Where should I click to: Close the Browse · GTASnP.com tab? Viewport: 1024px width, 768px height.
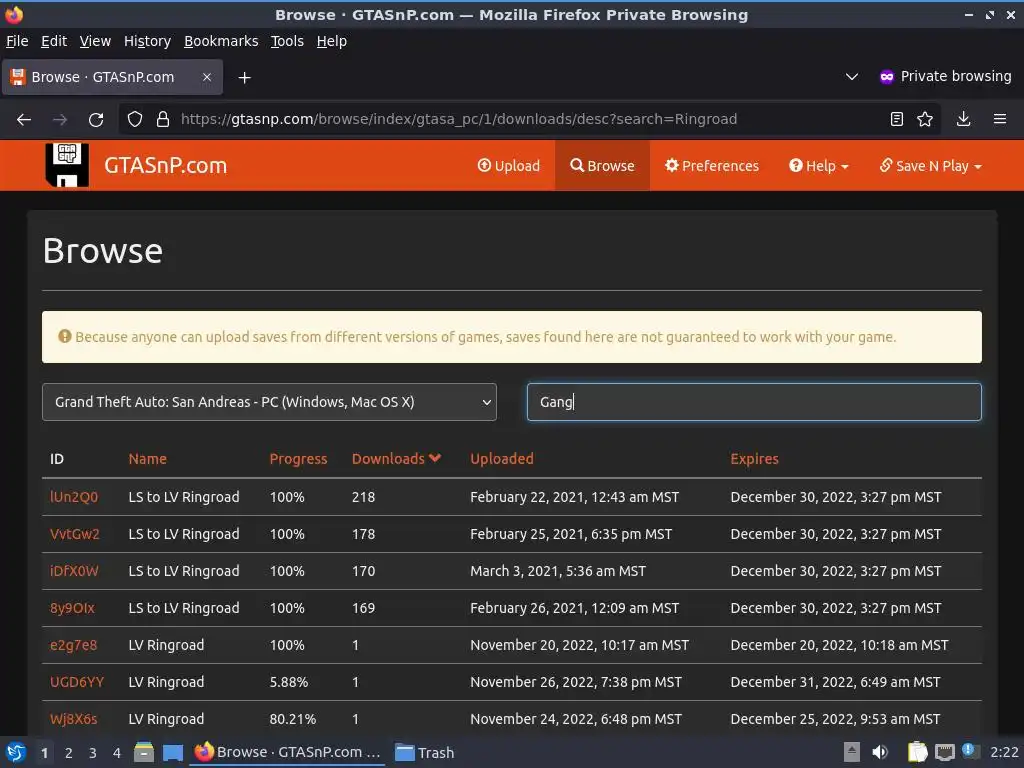tap(206, 77)
